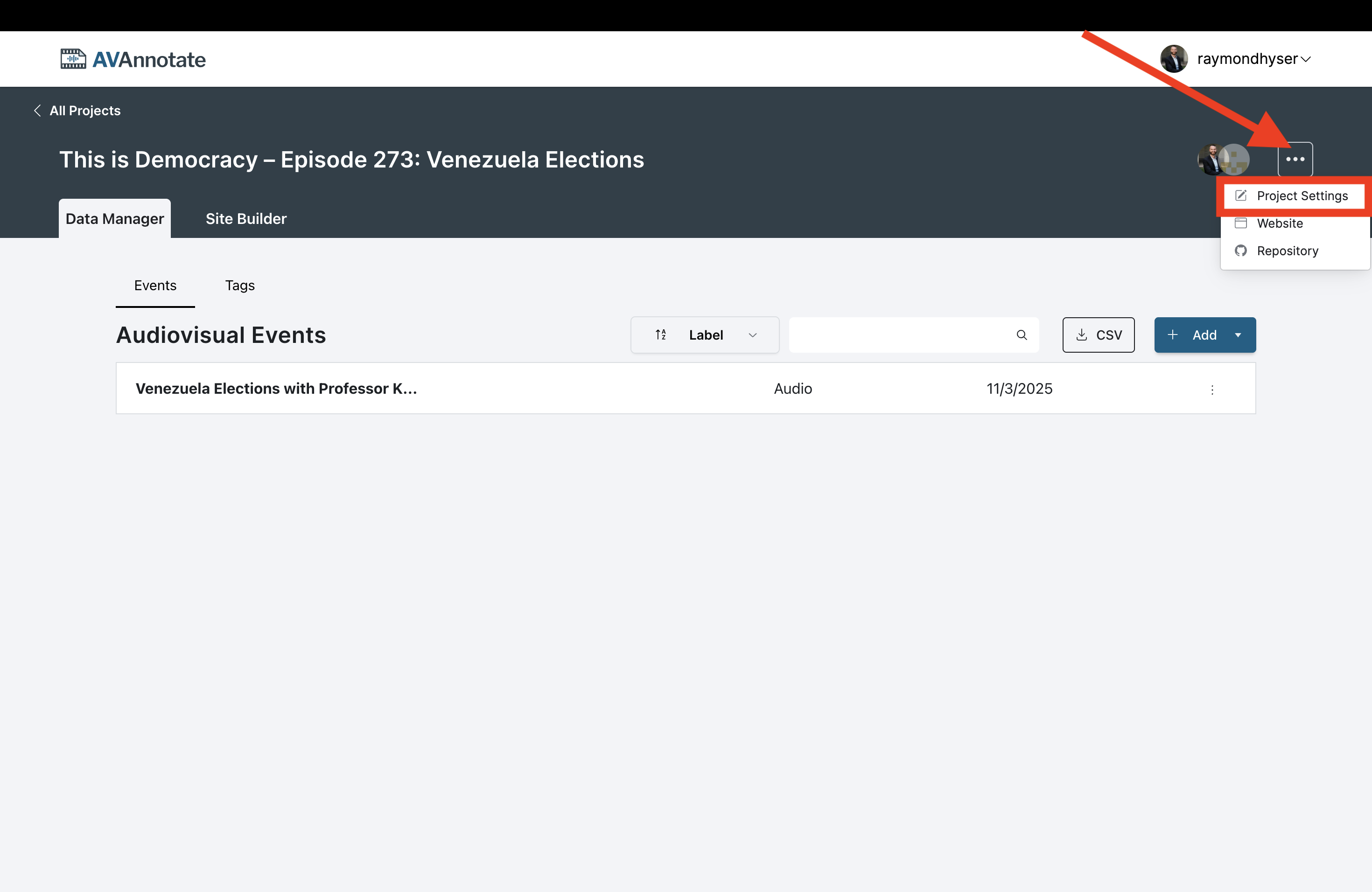Click raymondhyser's profile picture
The width and height of the screenshot is (1372, 892).
coord(1175,59)
